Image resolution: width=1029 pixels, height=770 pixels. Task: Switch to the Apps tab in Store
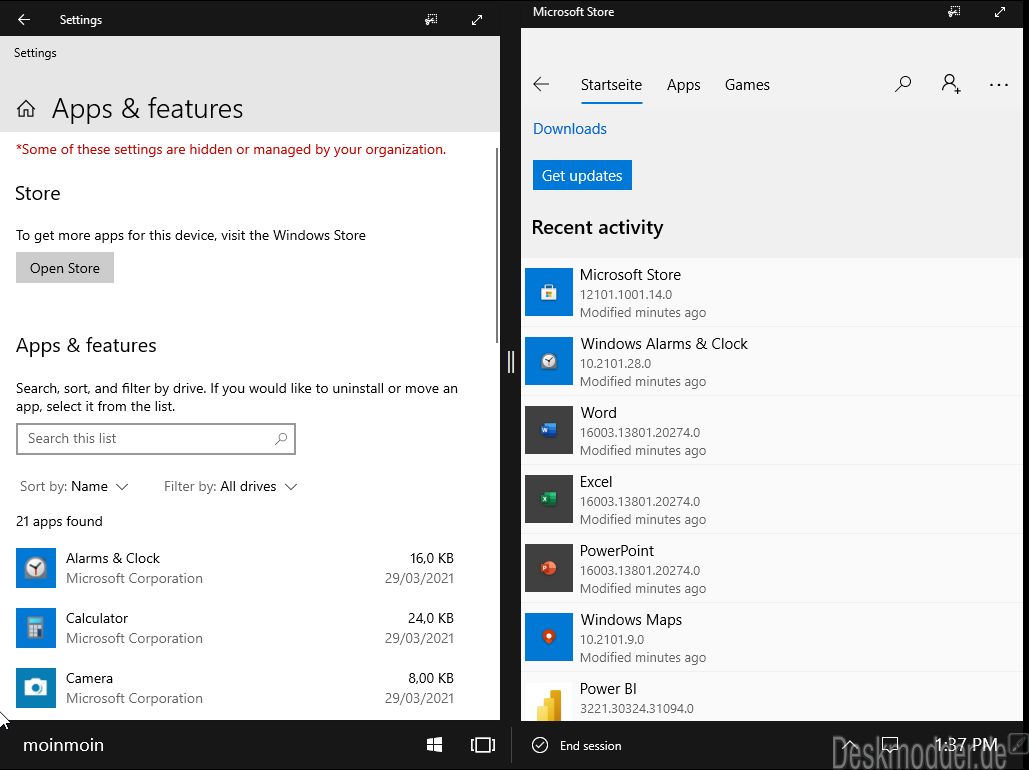pyautogui.click(x=683, y=85)
